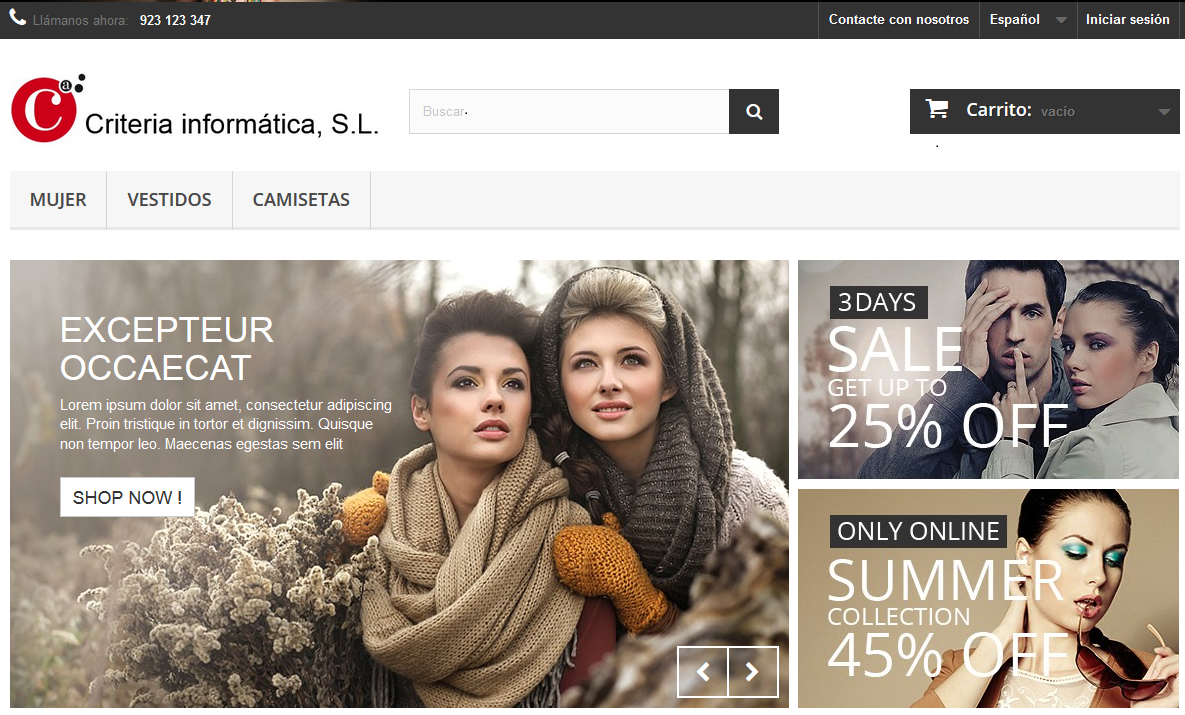The height and width of the screenshot is (715, 1185).
Task: Click the phone icon in top bar
Action: pyautogui.click(x=17, y=18)
